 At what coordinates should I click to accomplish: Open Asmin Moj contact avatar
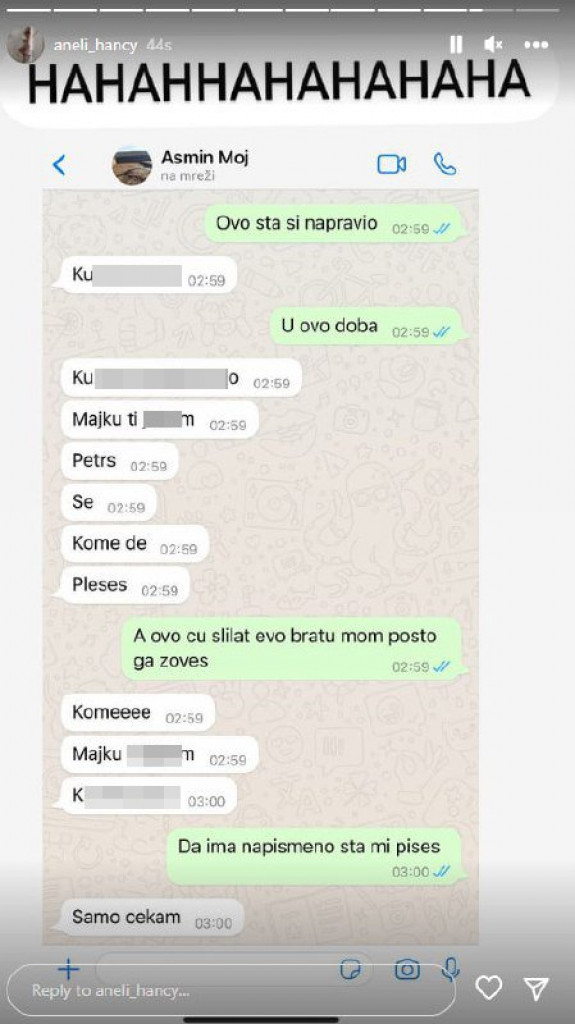(132, 166)
